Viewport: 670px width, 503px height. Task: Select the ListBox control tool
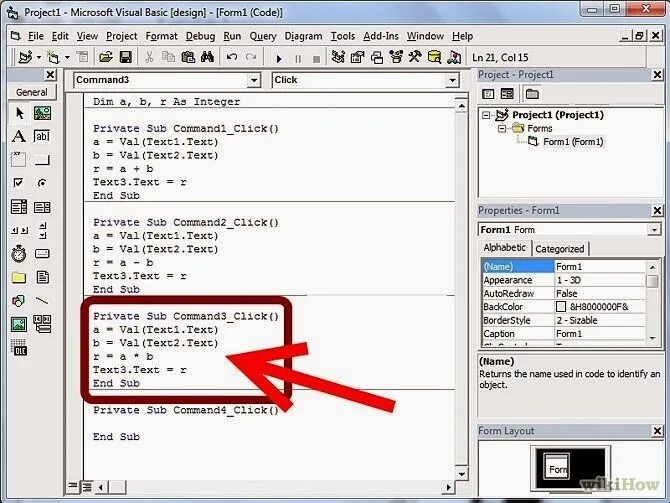[x=42, y=207]
